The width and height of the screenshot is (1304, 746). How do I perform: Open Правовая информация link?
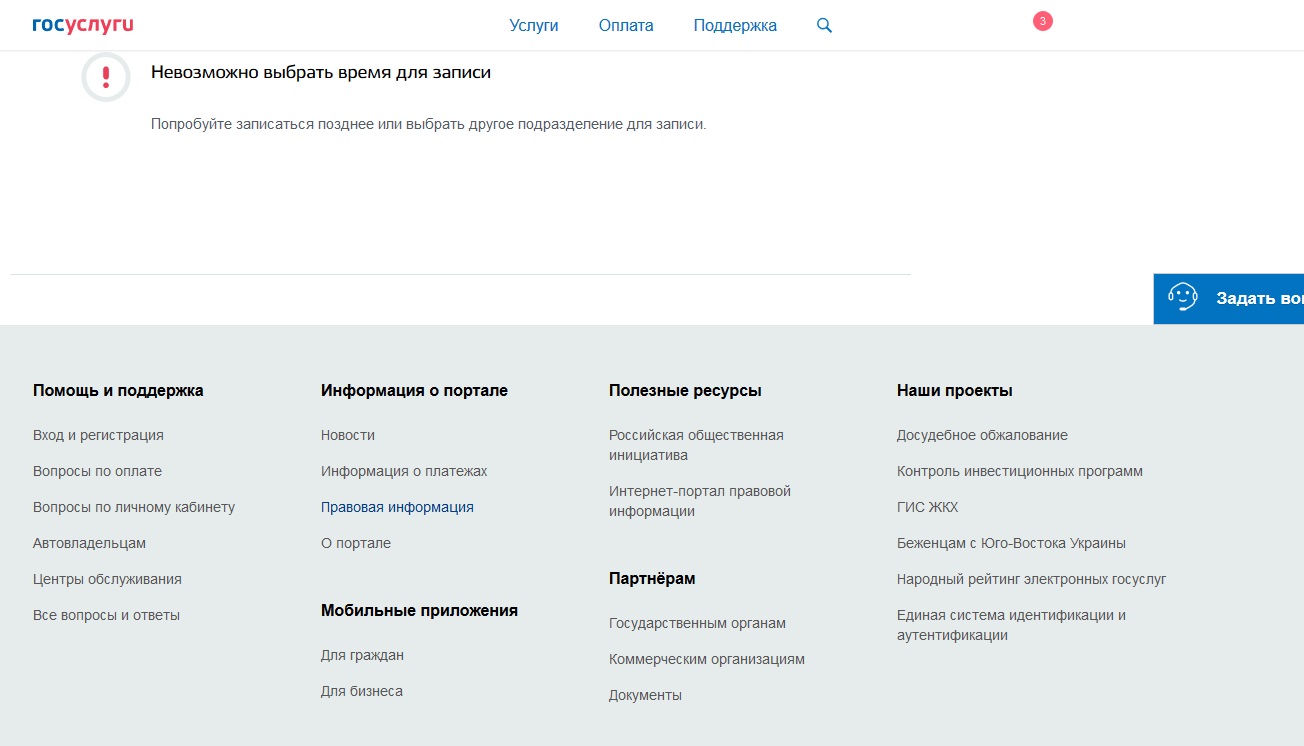pos(397,507)
